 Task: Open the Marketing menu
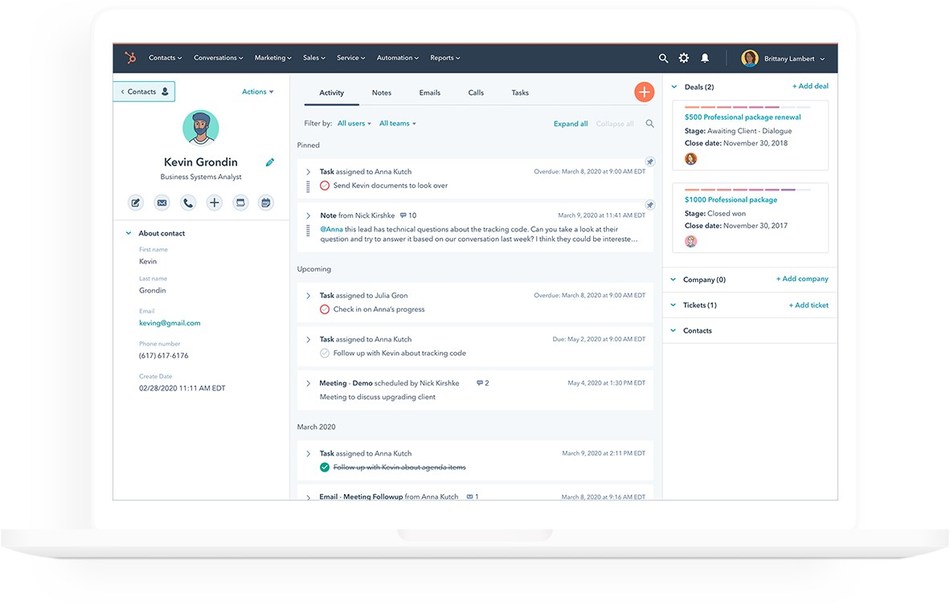pyautogui.click(x=272, y=58)
